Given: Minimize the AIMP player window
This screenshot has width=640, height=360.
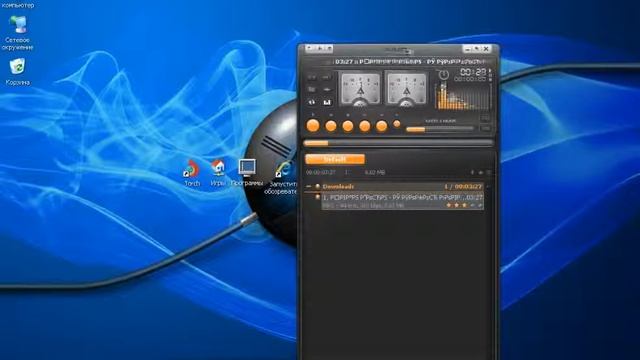Looking at the screenshot, I should click(x=468, y=49).
